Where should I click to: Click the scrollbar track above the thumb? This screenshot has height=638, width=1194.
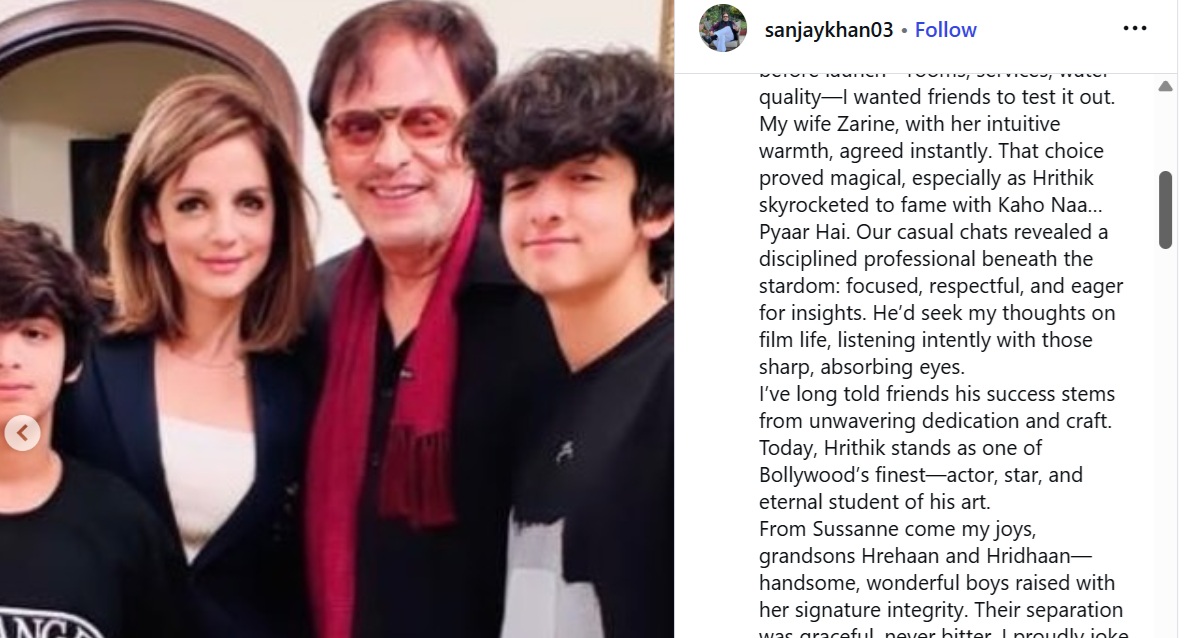tap(1165, 132)
